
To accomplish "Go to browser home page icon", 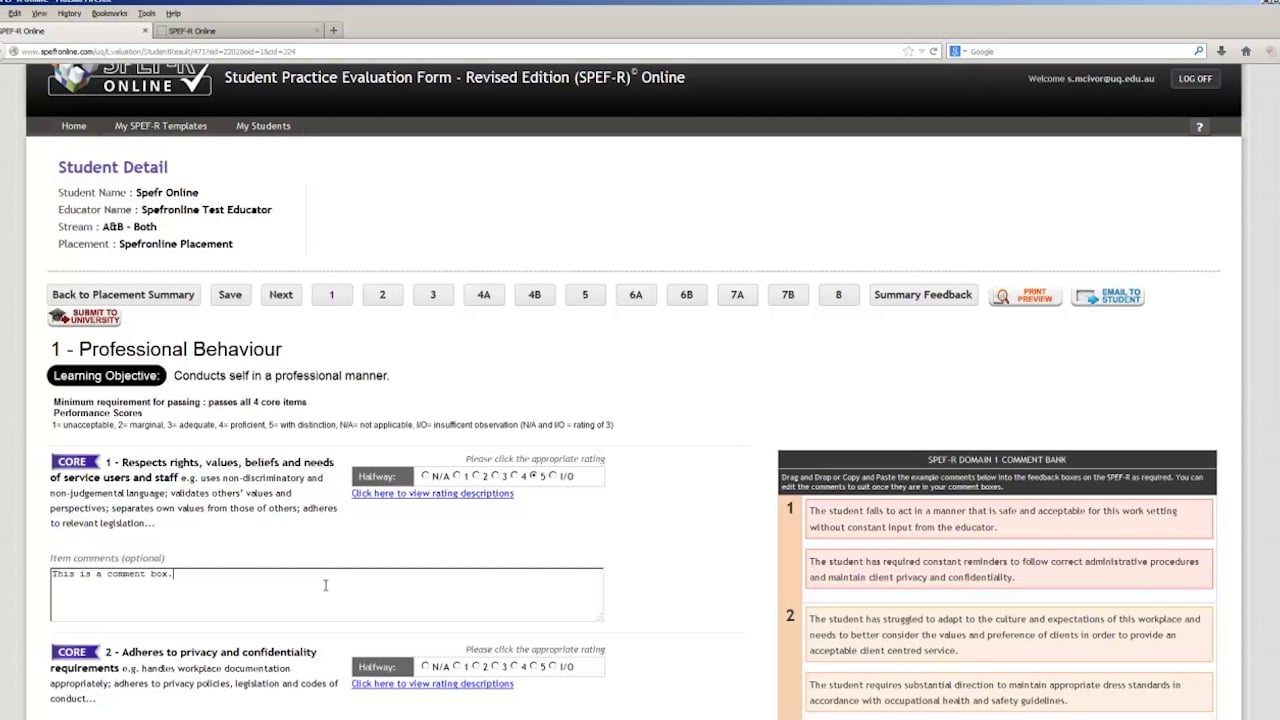I will pos(1246,51).
